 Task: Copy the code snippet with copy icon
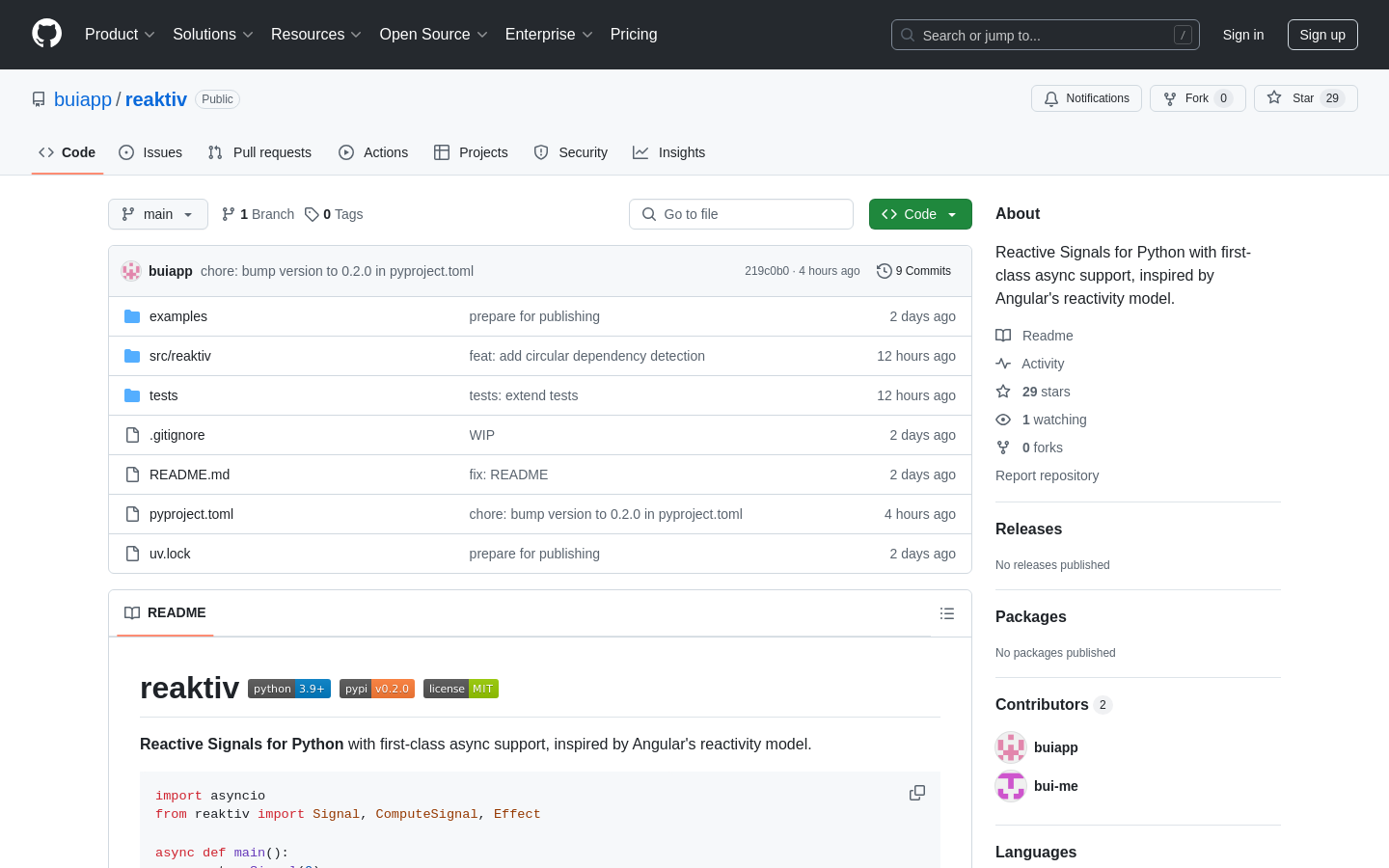coord(917,793)
